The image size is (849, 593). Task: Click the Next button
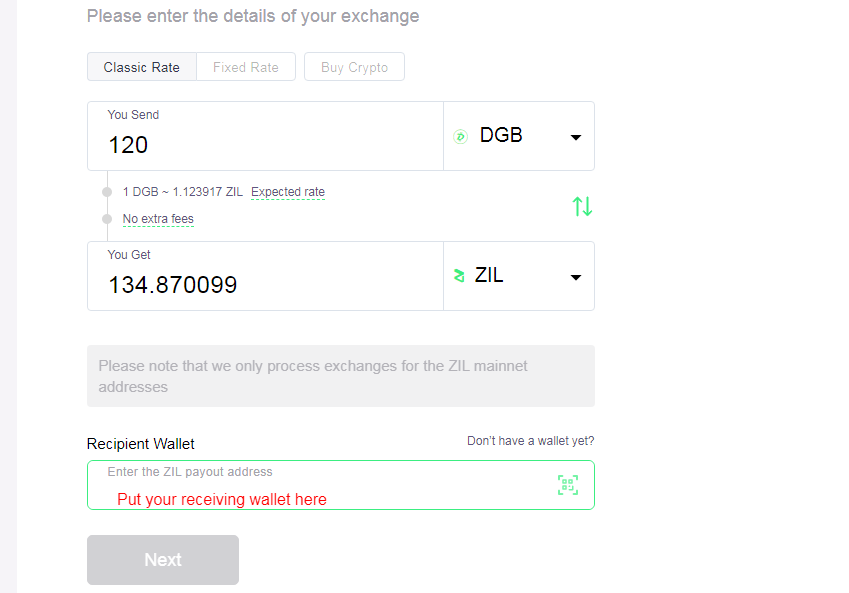click(x=163, y=560)
